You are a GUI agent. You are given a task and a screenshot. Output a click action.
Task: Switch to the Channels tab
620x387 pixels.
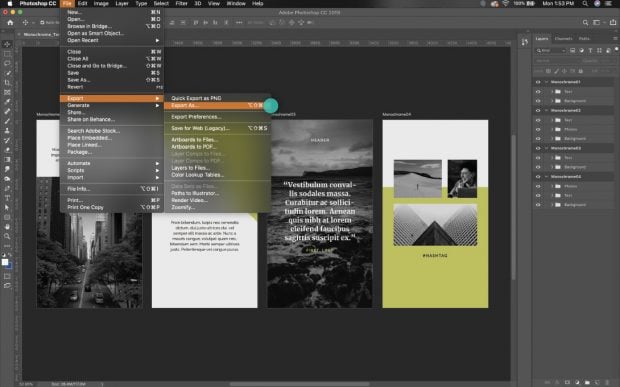563,39
